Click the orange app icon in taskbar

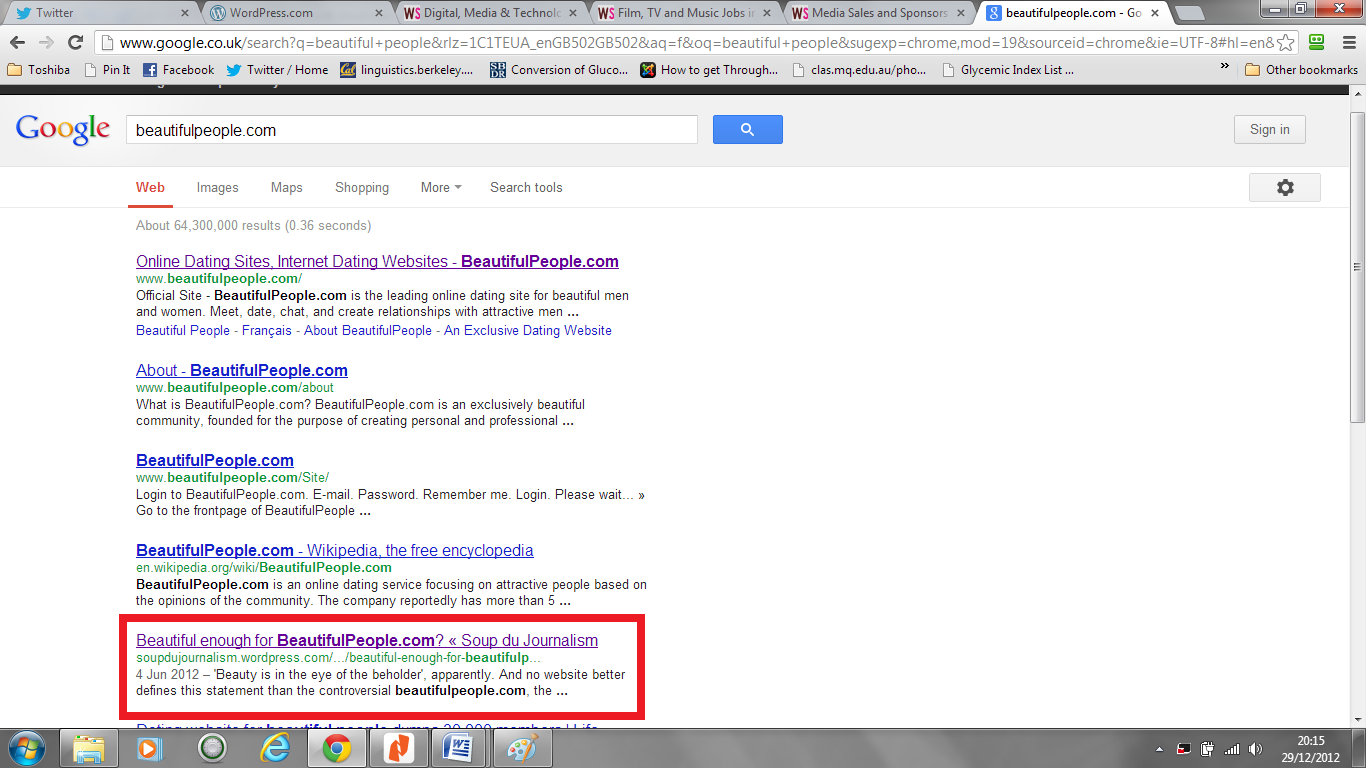[x=398, y=748]
